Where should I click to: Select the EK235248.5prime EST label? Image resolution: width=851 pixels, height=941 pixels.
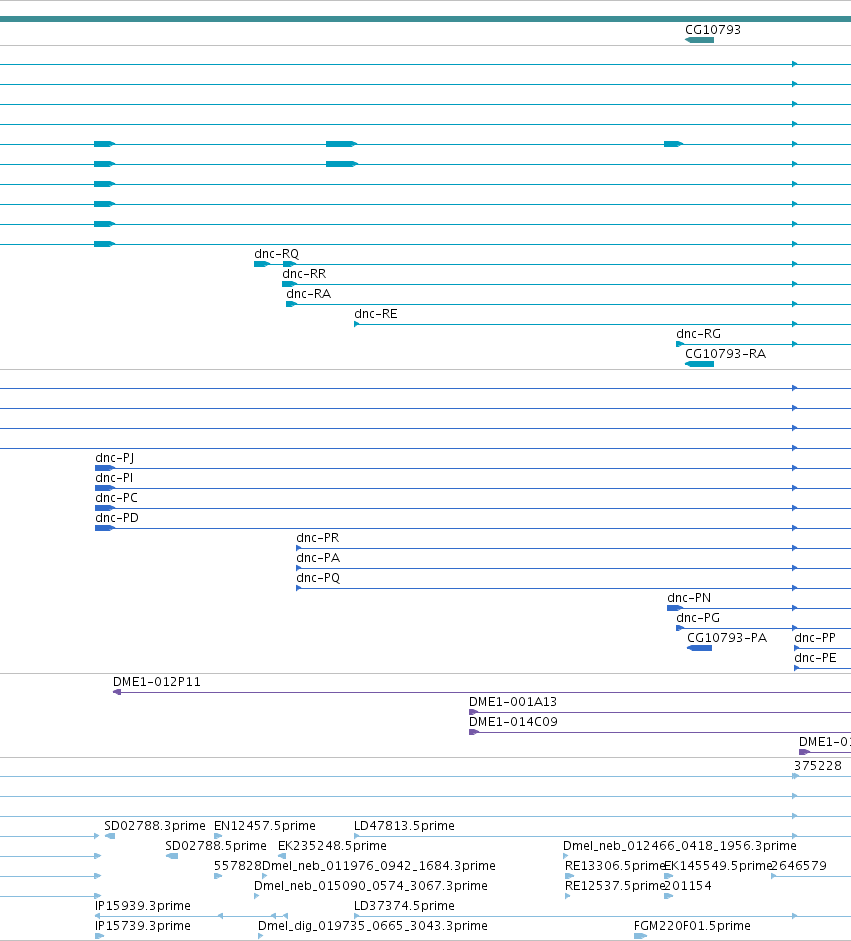pyautogui.click(x=332, y=846)
